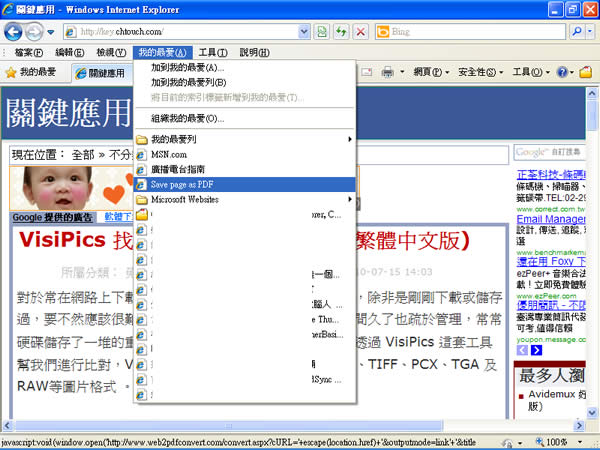The image size is (600, 450).
Task: Open the 說明(H) menu
Action: point(254,52)
